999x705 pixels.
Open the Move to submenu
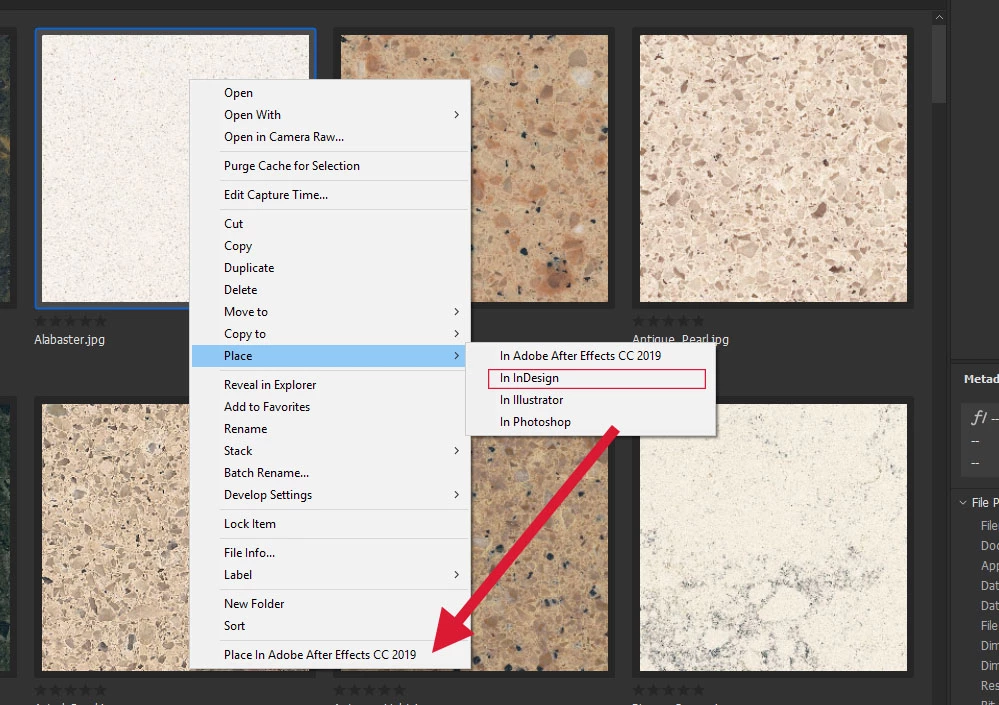pos(330,311)
